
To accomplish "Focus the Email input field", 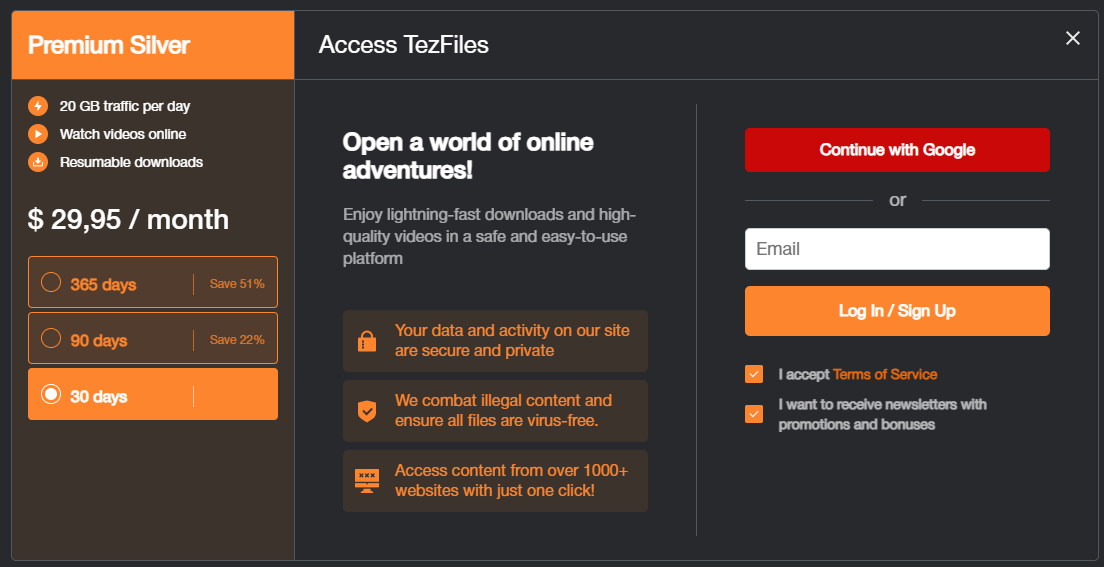I will click(x=897, y=249).
